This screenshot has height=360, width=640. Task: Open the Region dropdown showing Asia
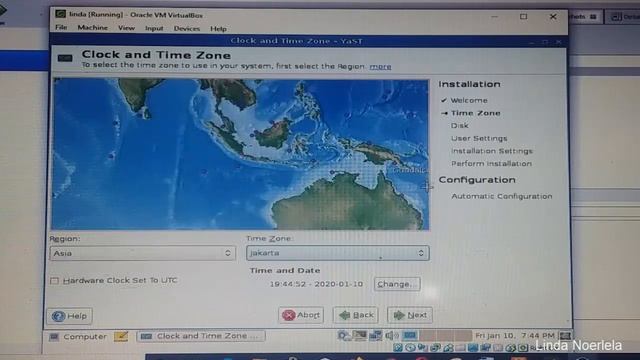[x=142, y=253]
